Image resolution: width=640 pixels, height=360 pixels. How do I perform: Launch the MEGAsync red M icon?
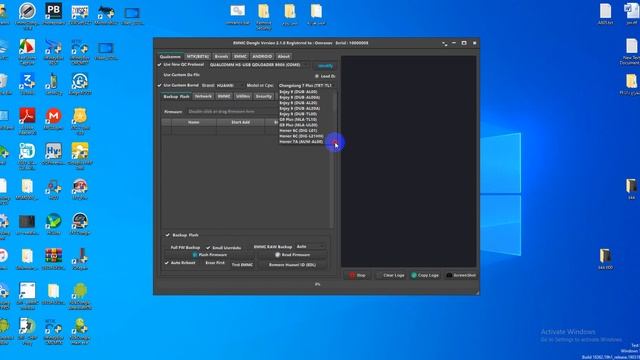point(53,118)
